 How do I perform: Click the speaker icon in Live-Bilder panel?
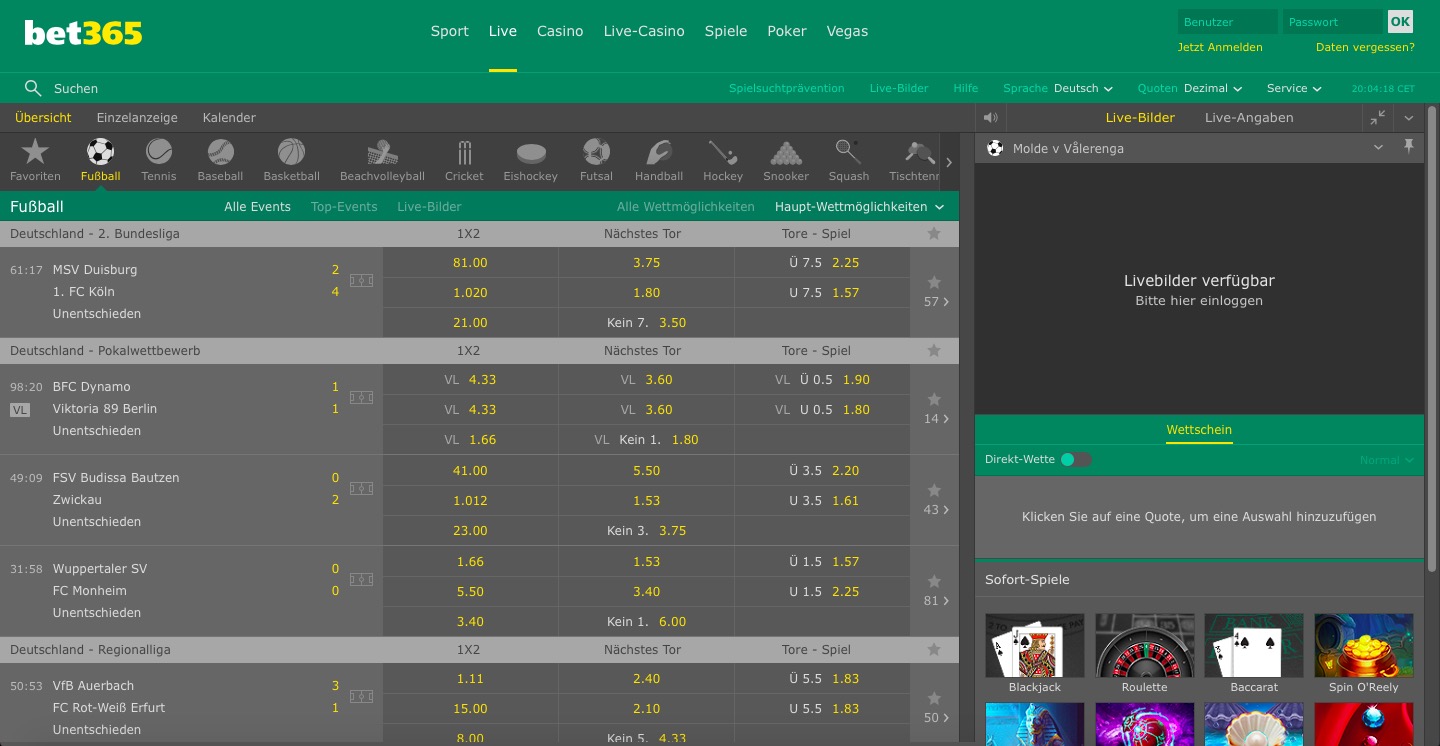tap(991, 118)
